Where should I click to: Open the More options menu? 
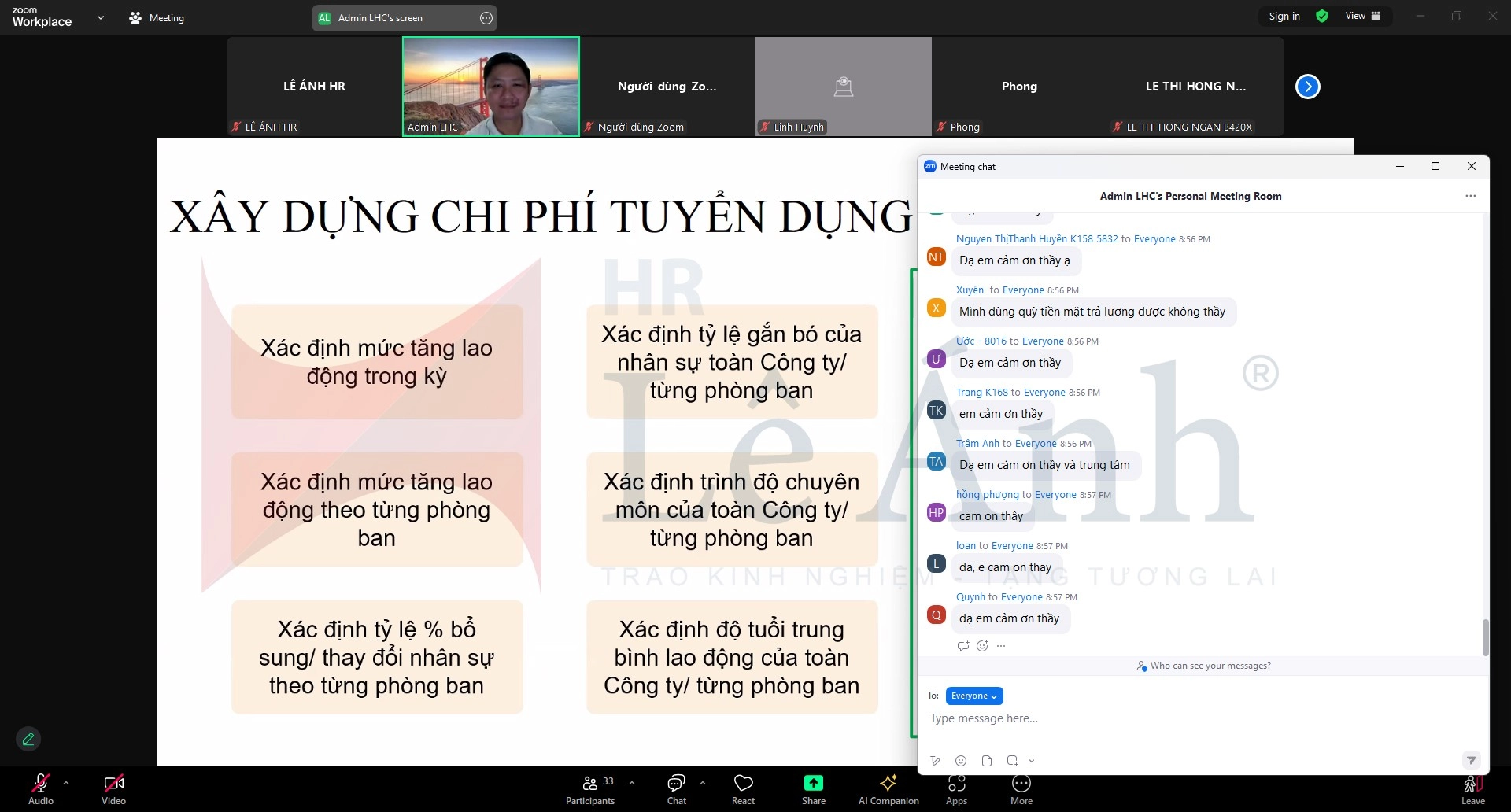1021,789
